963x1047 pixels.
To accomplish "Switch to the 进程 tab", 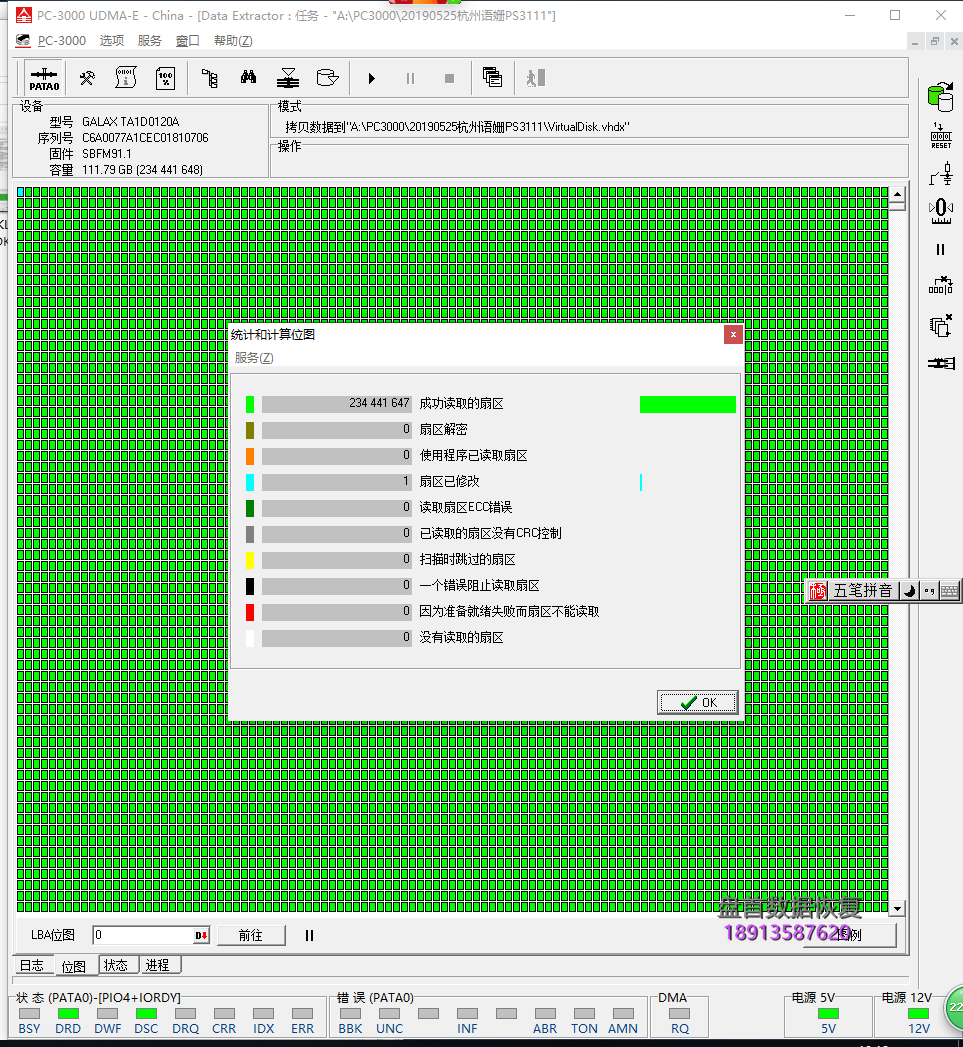I will pos(157,964).
